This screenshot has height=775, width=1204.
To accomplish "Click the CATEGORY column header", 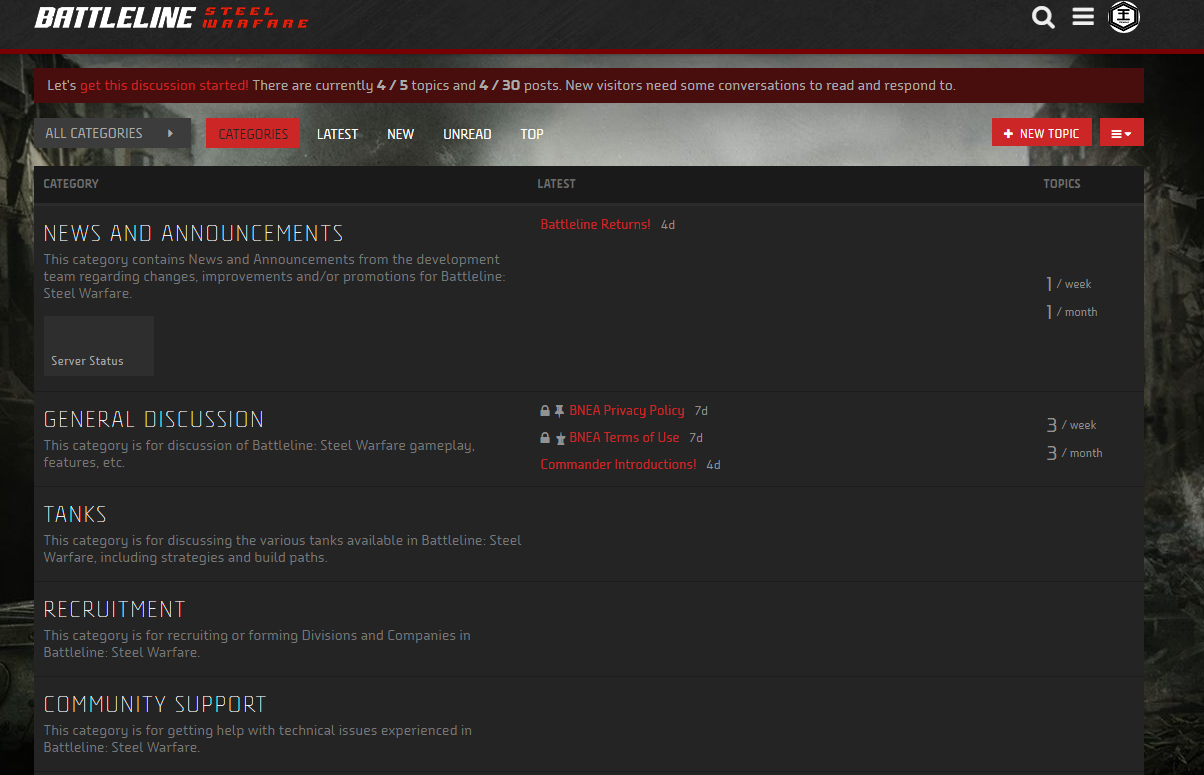I will click(71, 184).
